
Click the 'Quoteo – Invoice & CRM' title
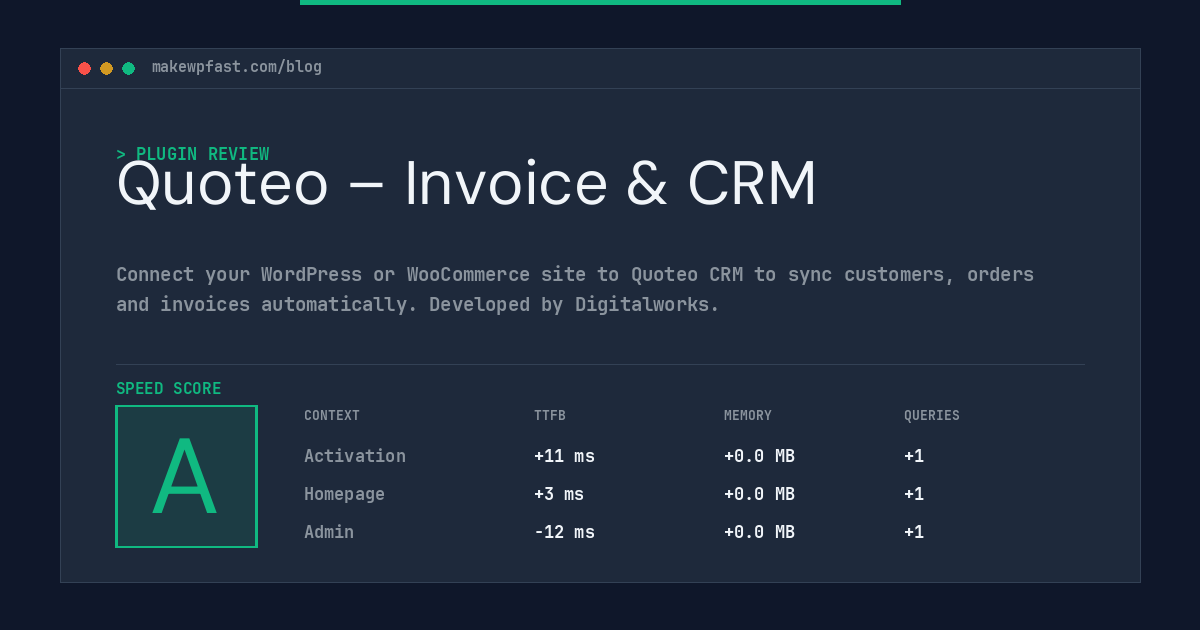point(467,184)
